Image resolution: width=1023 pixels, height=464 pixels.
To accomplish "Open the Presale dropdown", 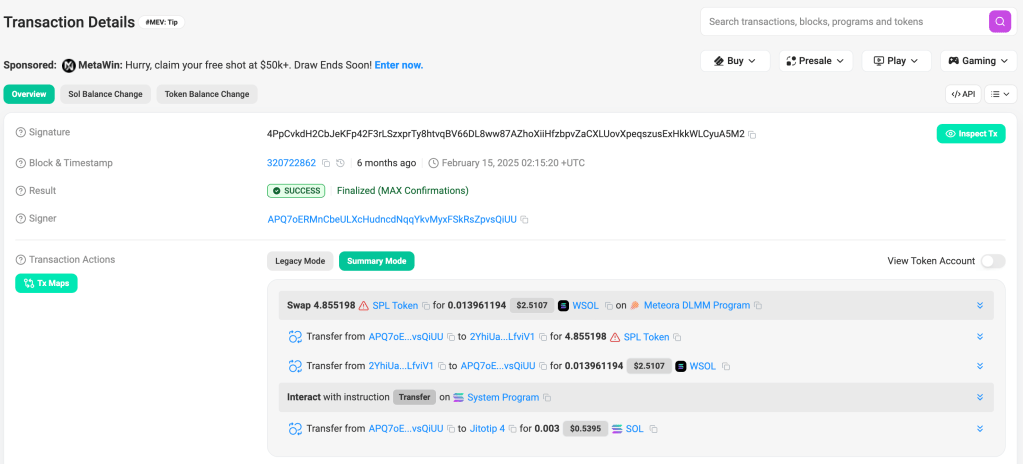I will pyautogui.click(x=815, y=61).
